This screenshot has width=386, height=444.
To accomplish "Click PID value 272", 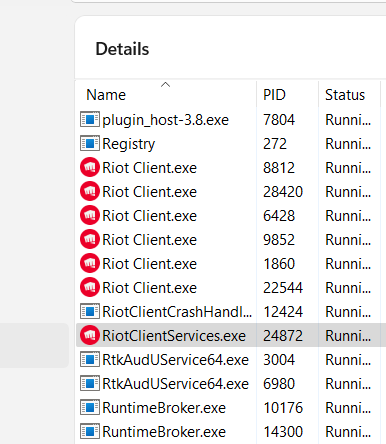I will (275, 144).
